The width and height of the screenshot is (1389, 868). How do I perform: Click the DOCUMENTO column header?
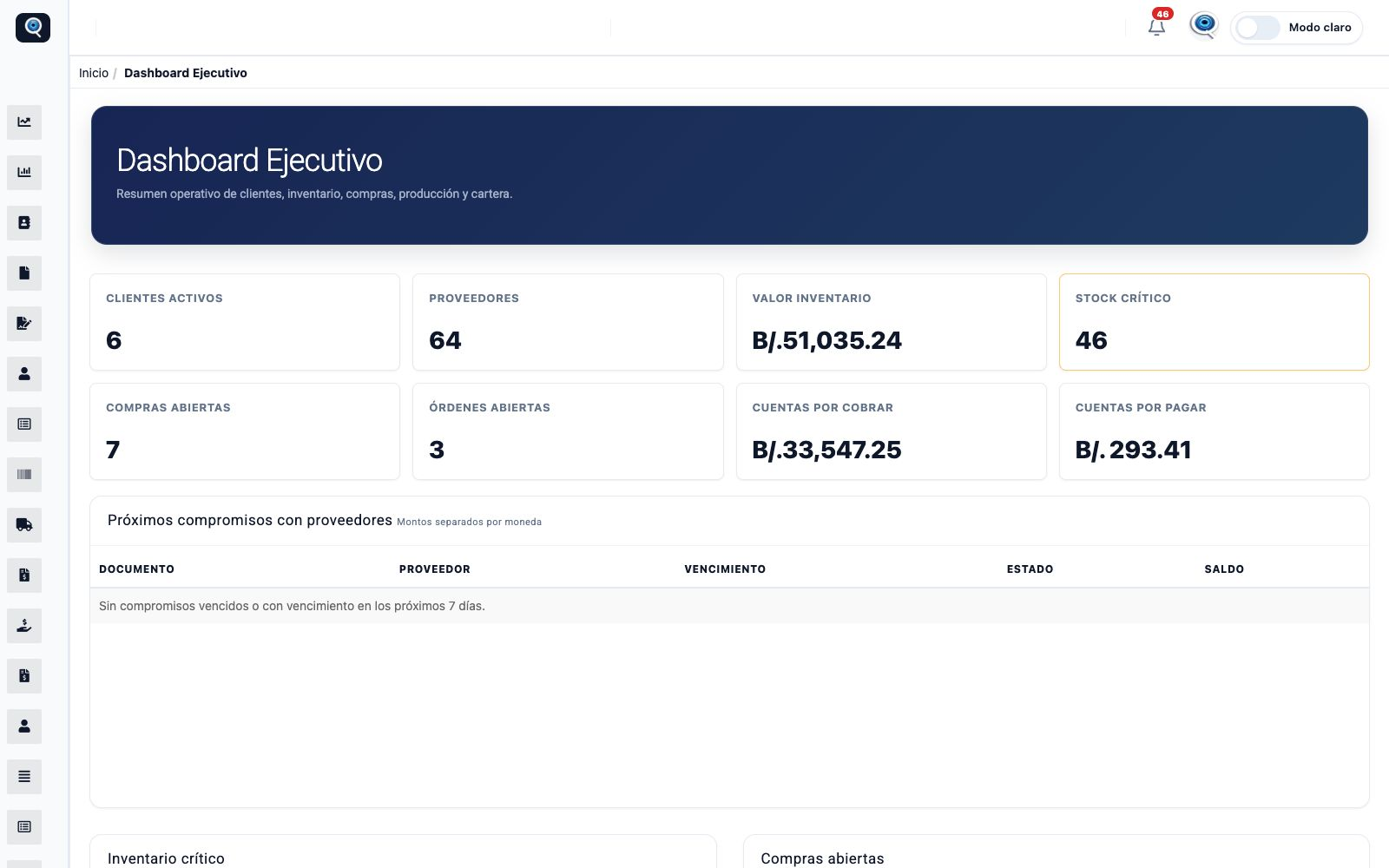[x=136, y=569]
